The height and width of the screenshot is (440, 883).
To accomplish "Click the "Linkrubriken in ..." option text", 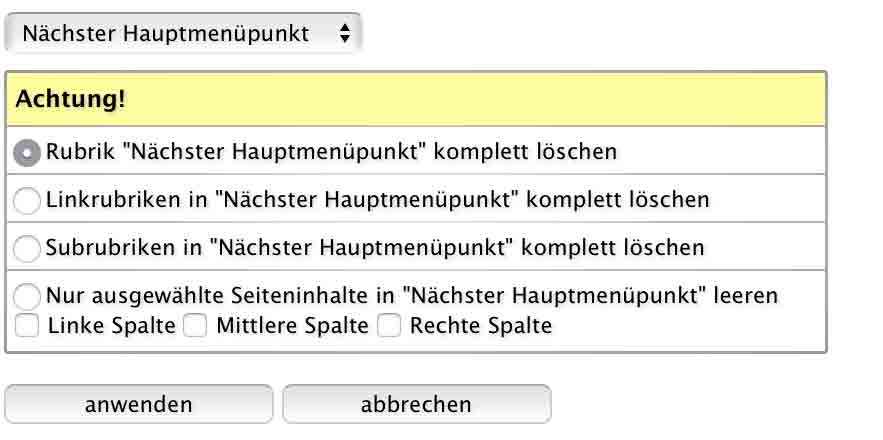I will click(377, 200).
